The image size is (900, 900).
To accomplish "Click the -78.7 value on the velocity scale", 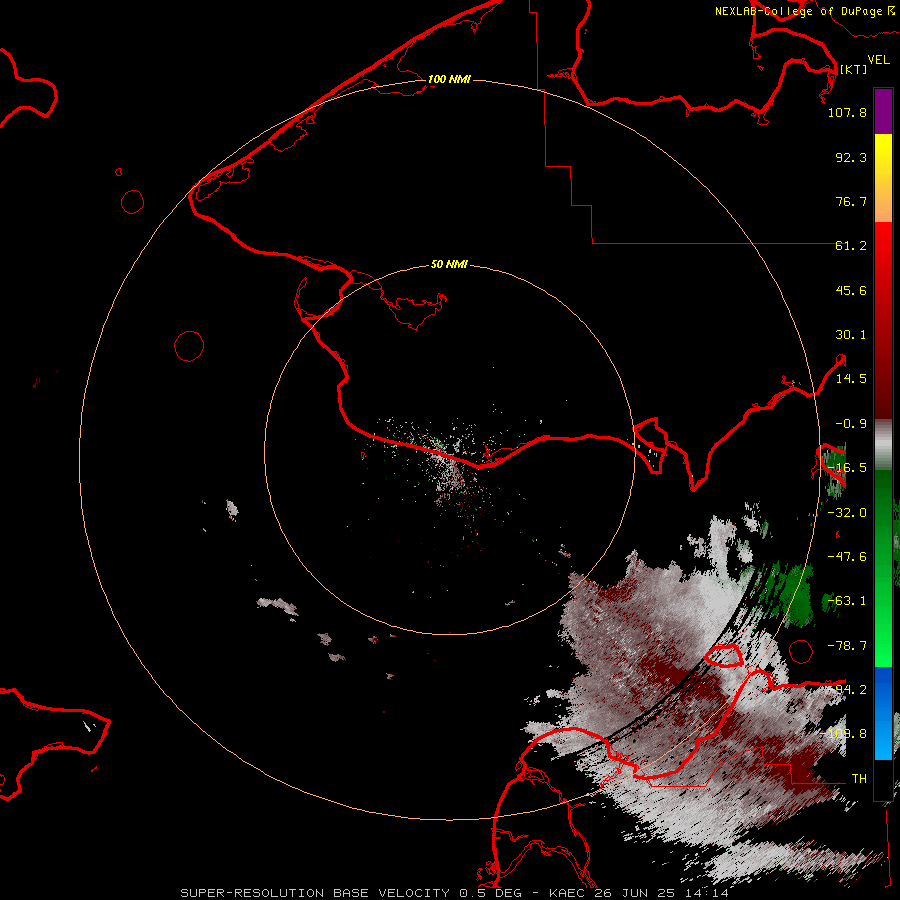I will coord(847,646).
